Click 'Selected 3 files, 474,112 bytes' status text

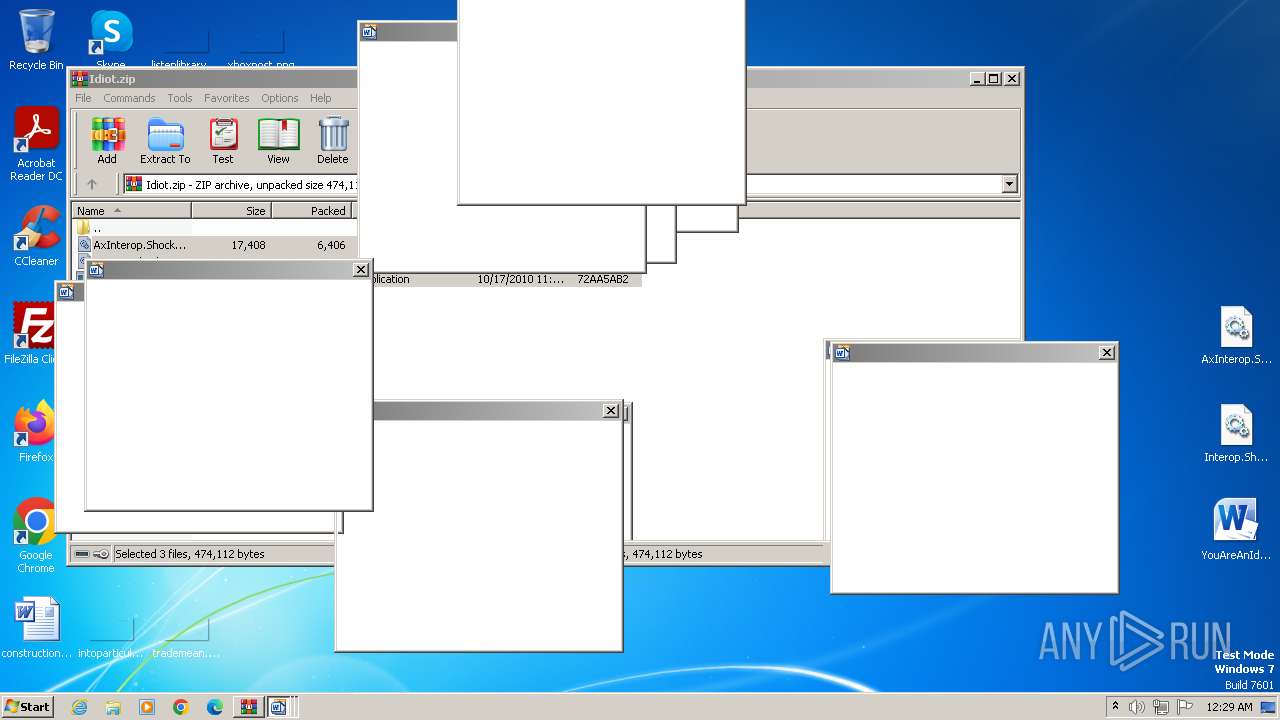pyautogui.click(x=190, y=554)
